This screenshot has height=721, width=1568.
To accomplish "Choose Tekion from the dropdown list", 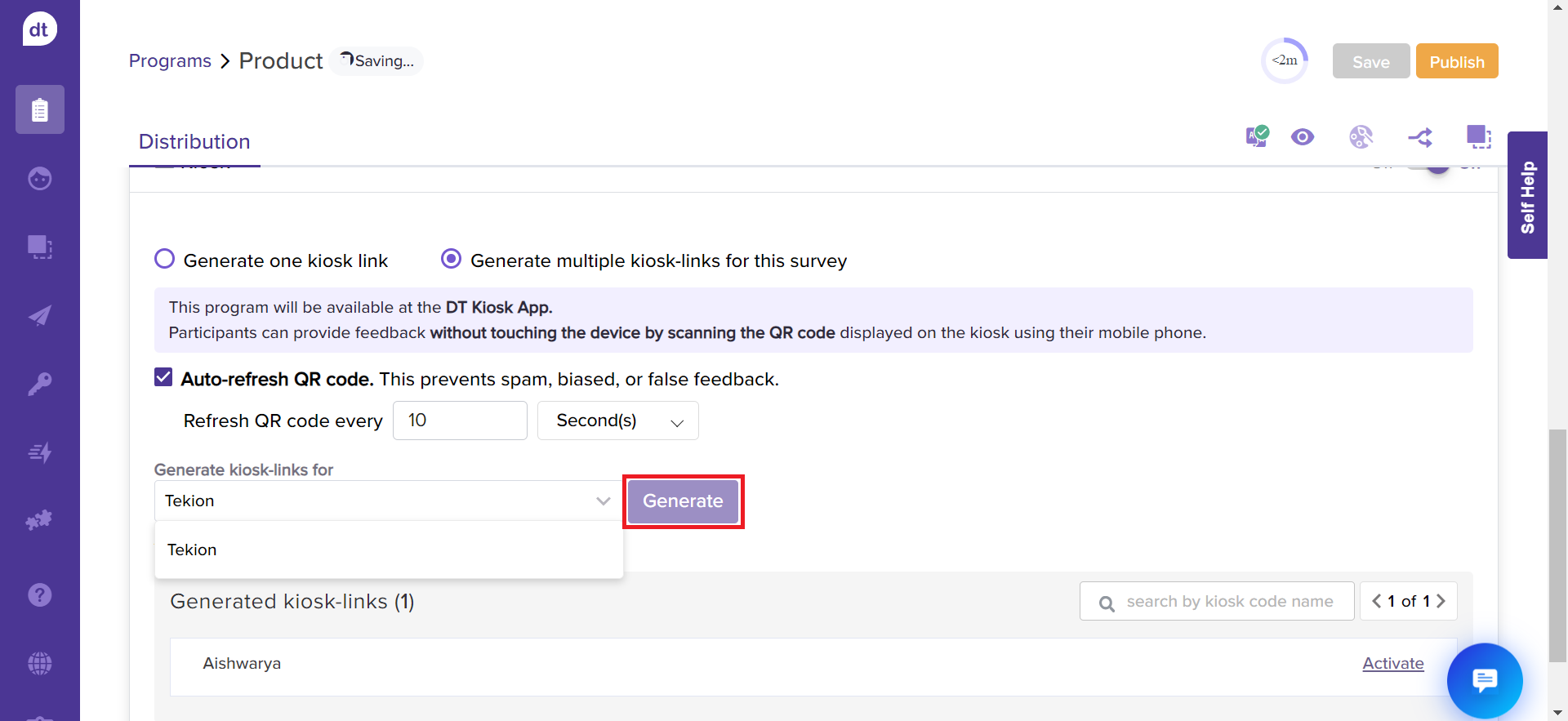I will click(x=193, y=550).
